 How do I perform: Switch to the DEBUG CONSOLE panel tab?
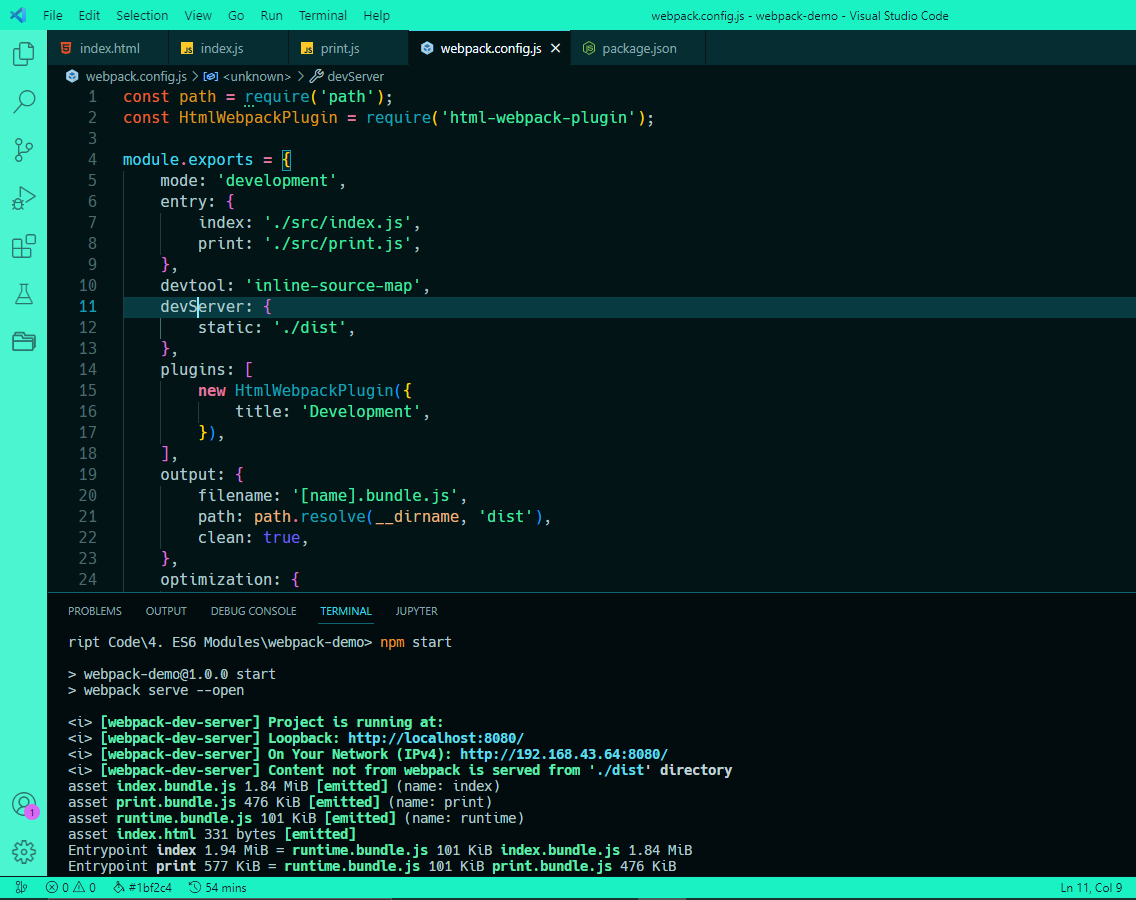click(254, 611)
